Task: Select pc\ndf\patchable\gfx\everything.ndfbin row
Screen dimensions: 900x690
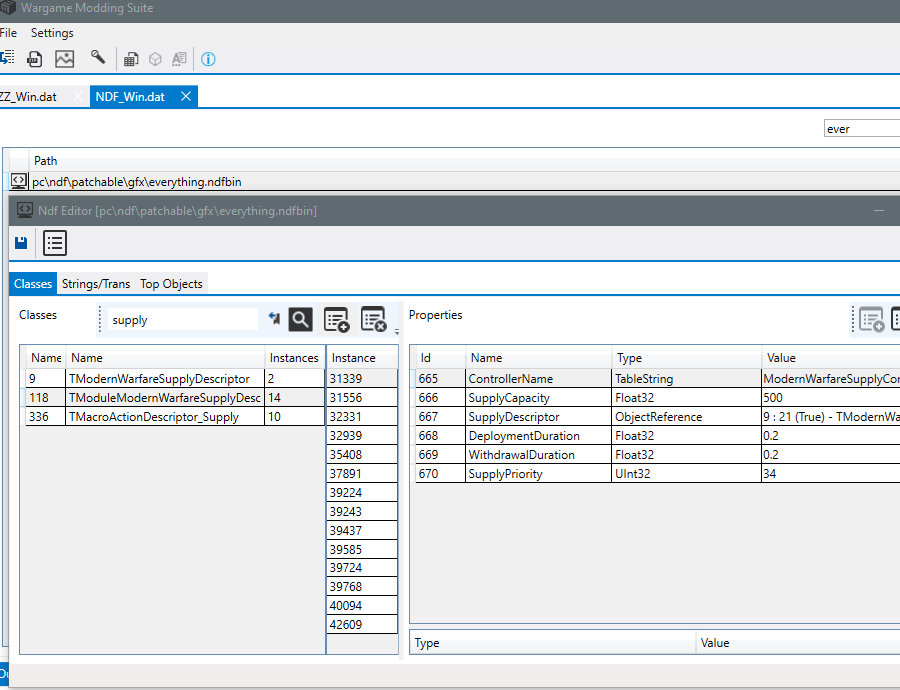Action: (x=455, y=181)
